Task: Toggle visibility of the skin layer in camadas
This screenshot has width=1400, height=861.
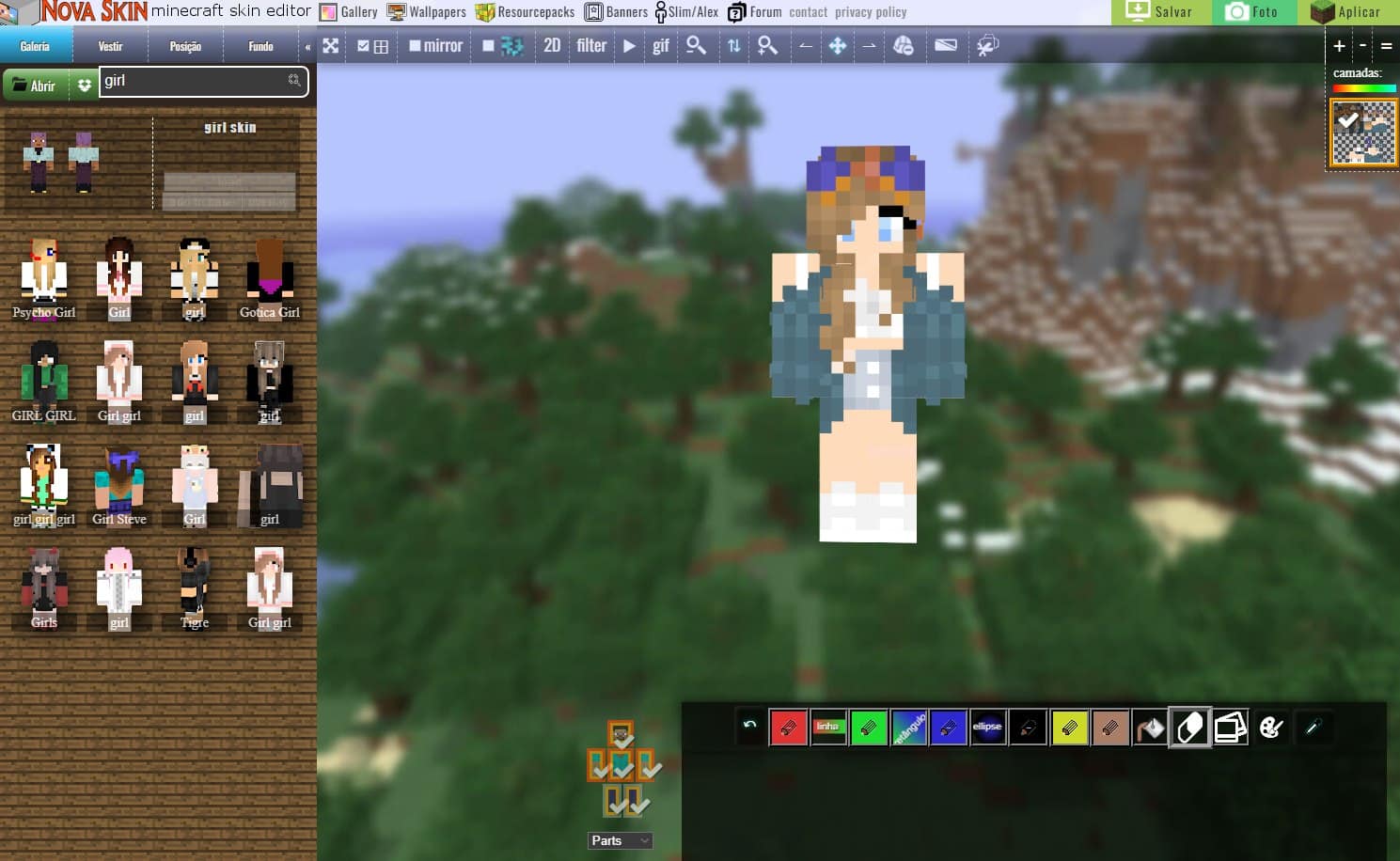Action: coord(1346,119)
